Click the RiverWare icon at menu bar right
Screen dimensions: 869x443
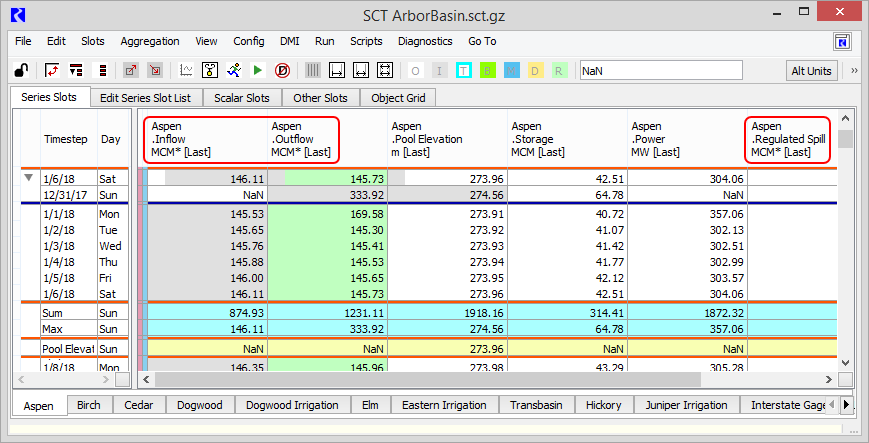[x=843, y=41]
